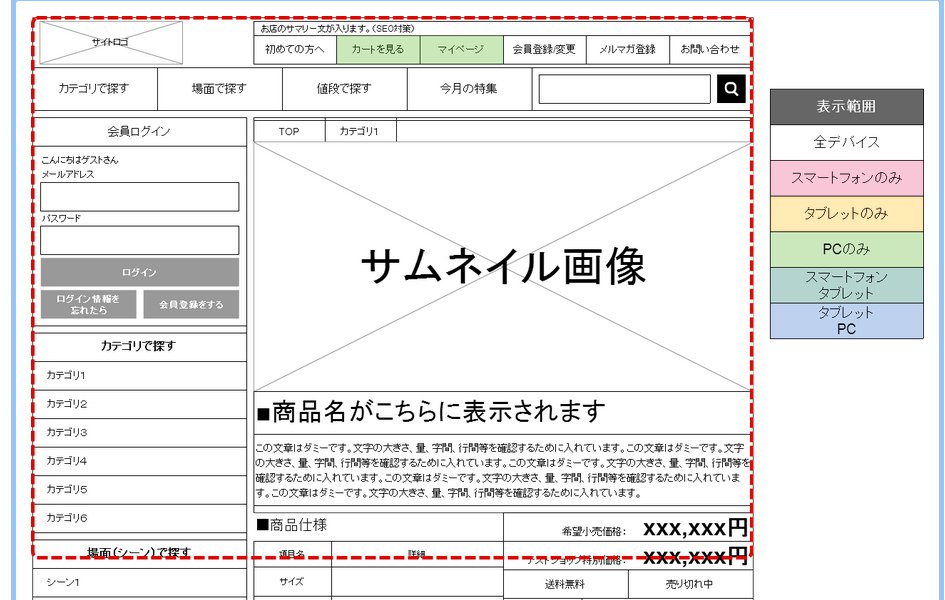Image resolution: width=945 pixels, height=600 pixels.
Task: Click the large サムネイル画像 placeholder
Action: (502, 266)
